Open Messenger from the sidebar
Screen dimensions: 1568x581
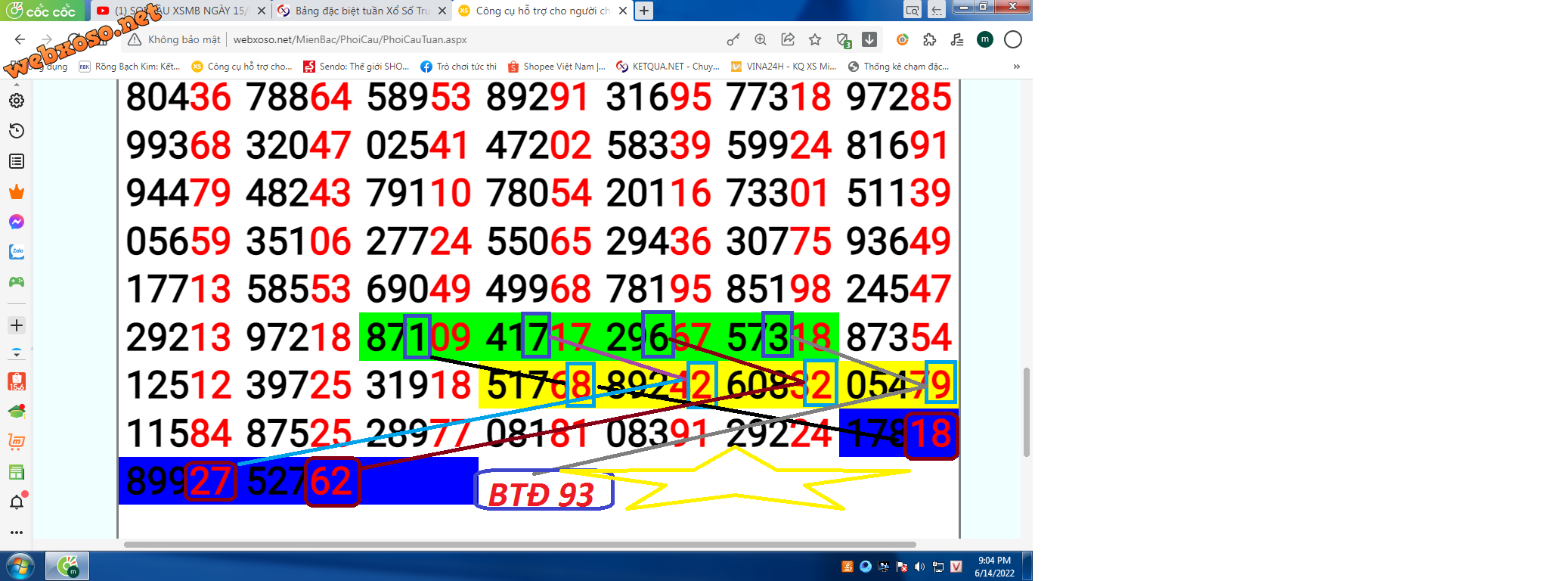[17, 222]
